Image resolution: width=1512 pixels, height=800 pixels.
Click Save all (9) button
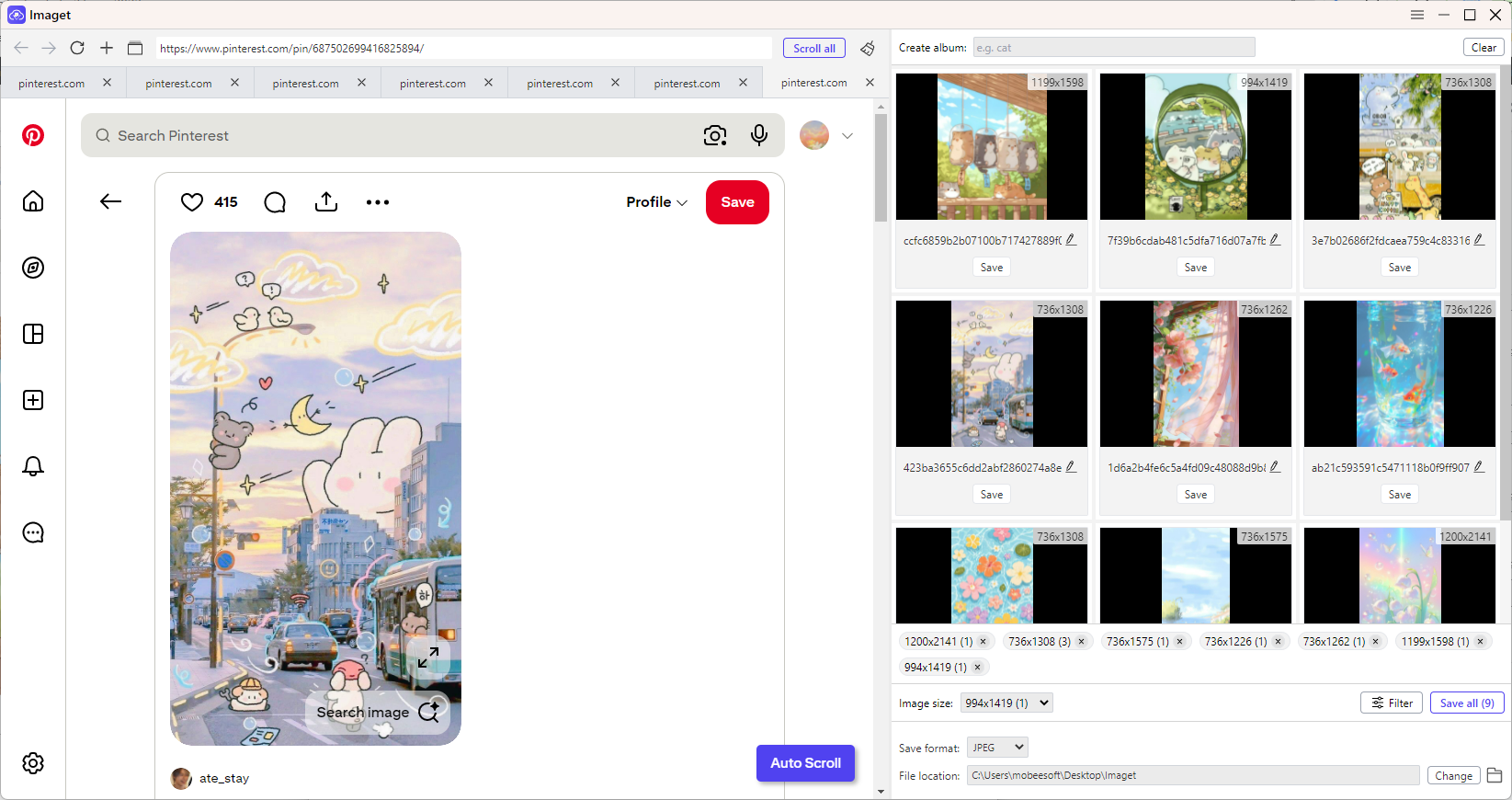tap(1467, 703)
